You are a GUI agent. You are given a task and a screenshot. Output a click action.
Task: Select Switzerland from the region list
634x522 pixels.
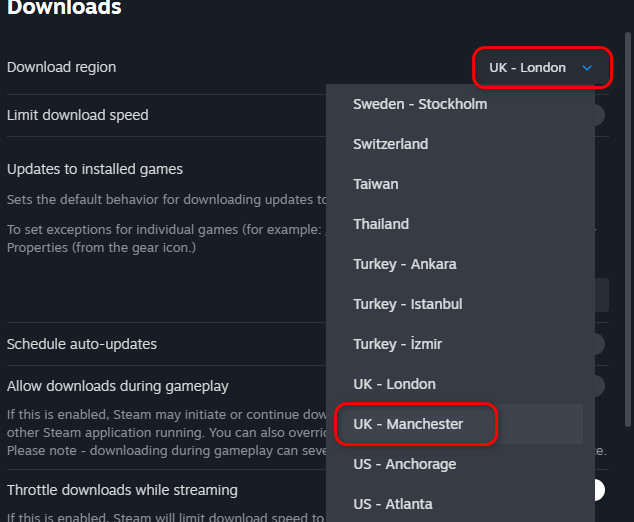pos(390,144)
